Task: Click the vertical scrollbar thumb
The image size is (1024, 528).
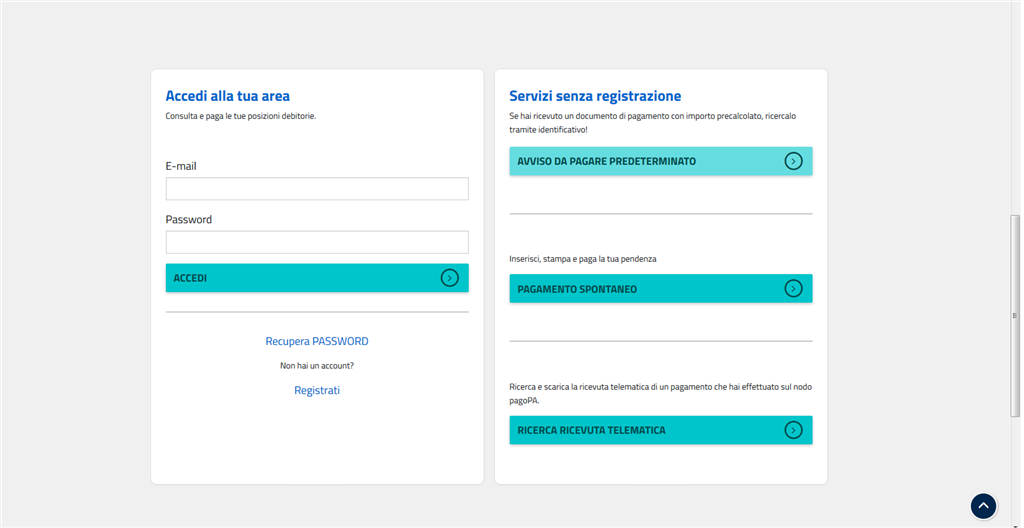Action: (1015, 315)
